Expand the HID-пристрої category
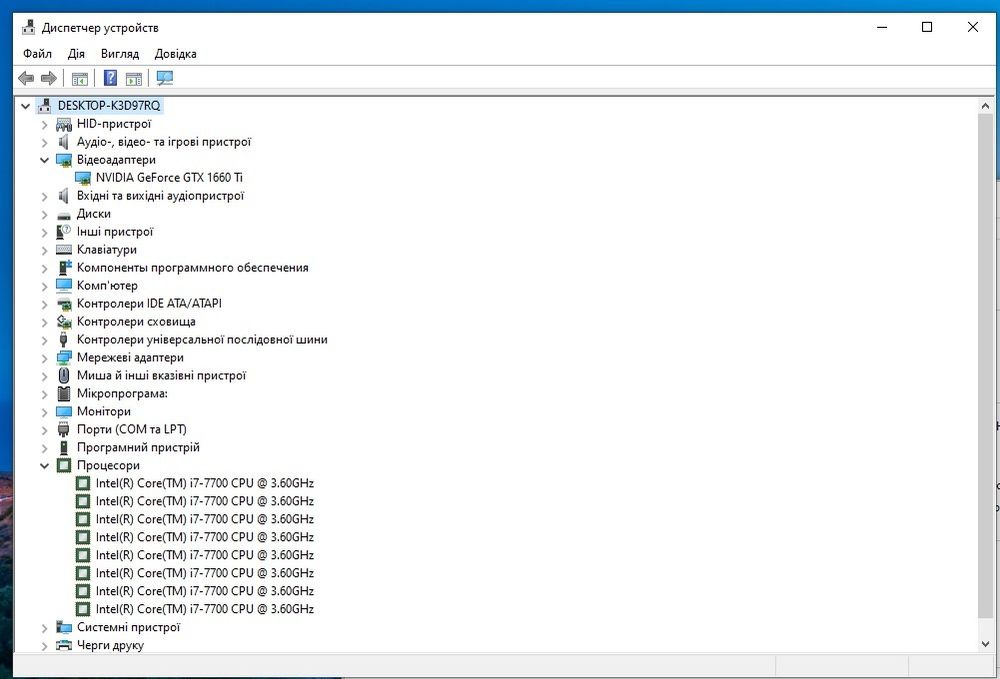This screenshot has width=1000, height=679. 45,124
